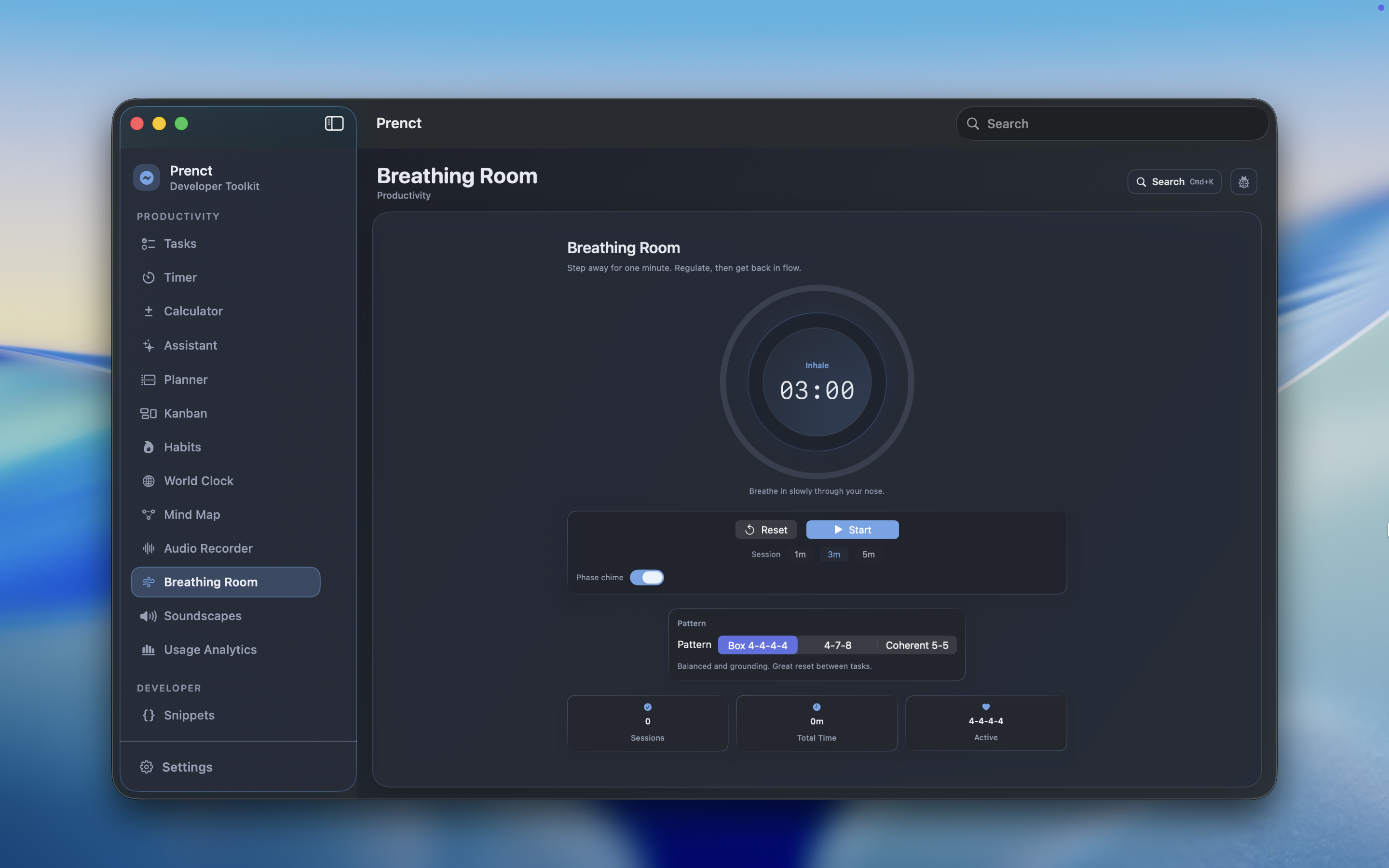The width and height of the screenshot is (1389, 868).
Task: Click the Audio Recorder waveform icon
Action: tap(148, 548)
